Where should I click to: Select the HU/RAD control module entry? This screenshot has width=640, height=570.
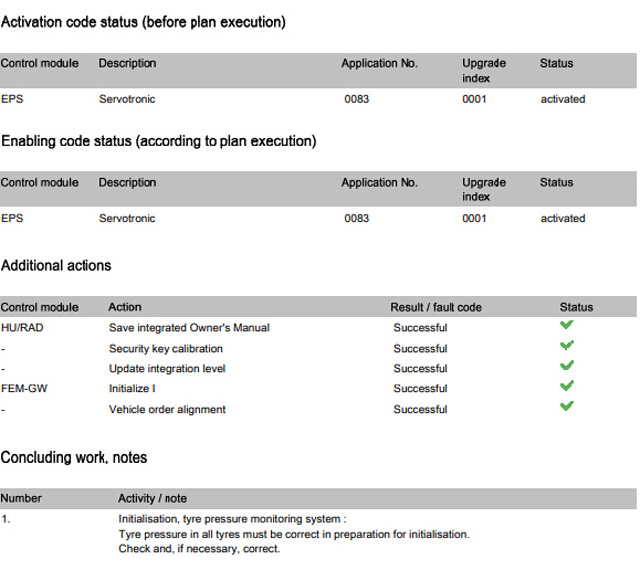pyautogui.click(x=21, y=328)
